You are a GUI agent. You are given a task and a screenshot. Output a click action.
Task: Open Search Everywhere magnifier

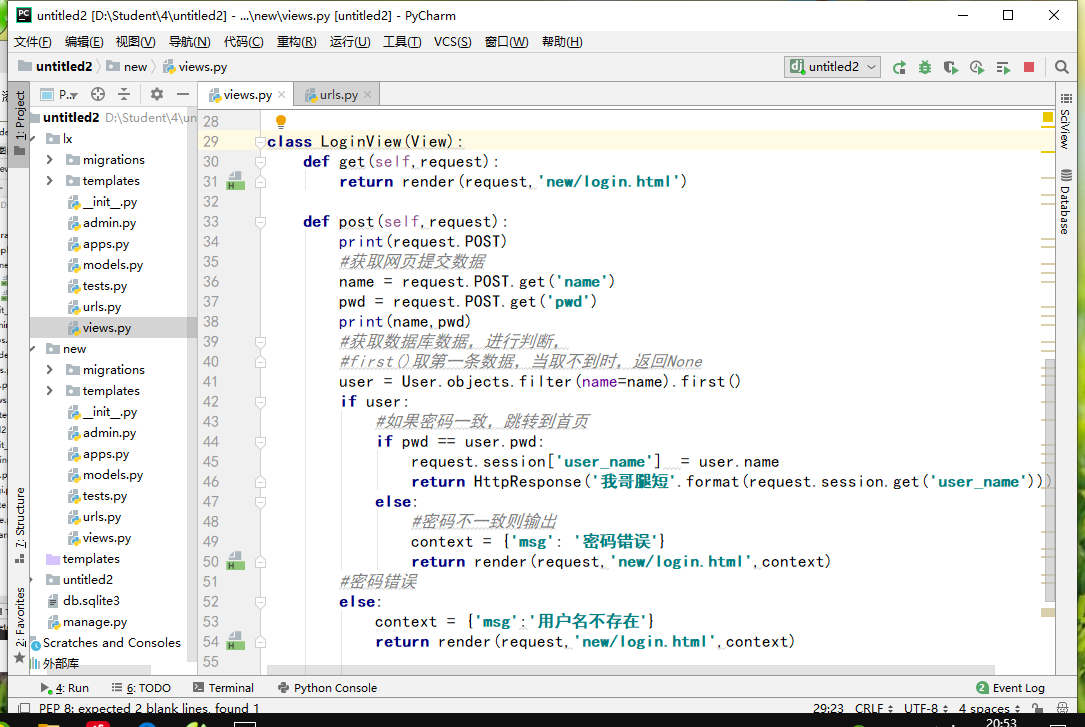pos(1062,67)
